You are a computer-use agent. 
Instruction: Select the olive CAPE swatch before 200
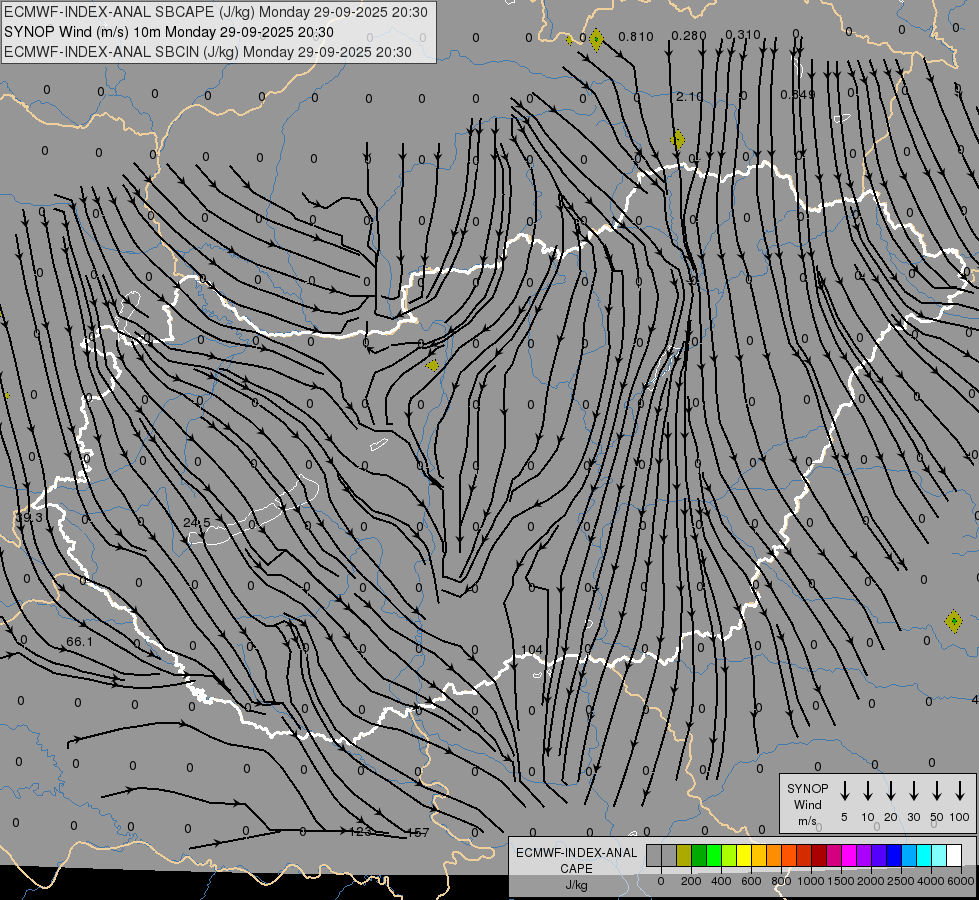click(684, 855)
